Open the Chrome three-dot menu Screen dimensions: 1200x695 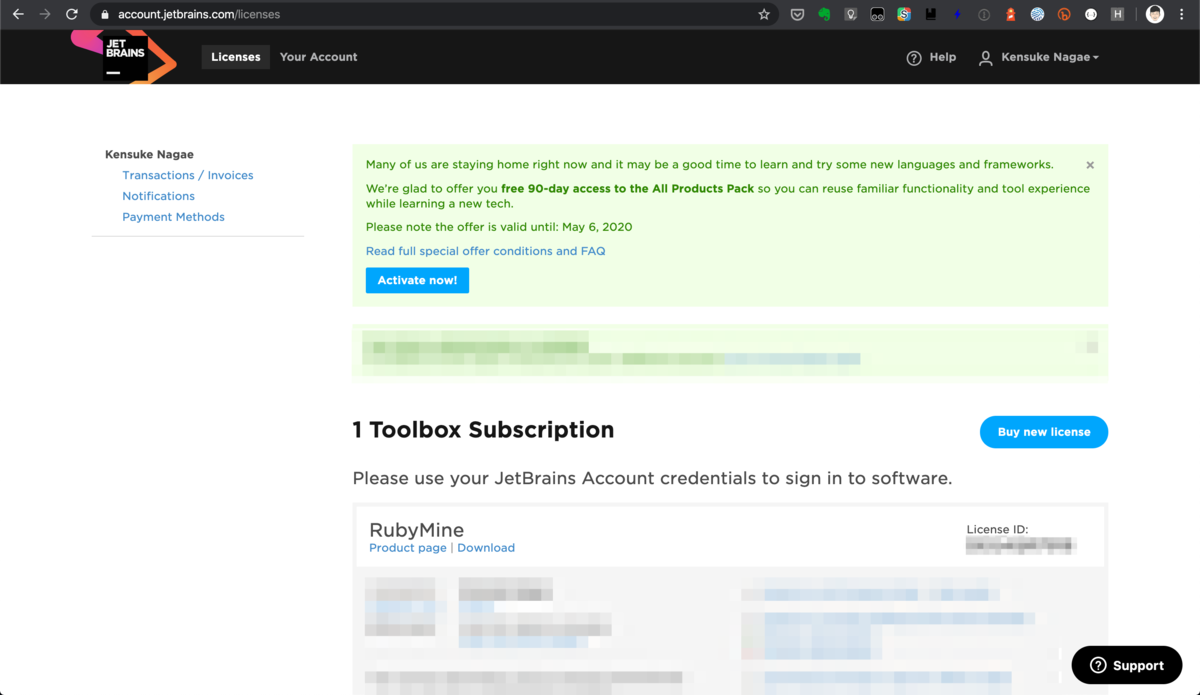pyautogui.click(x=1183, y=14)
